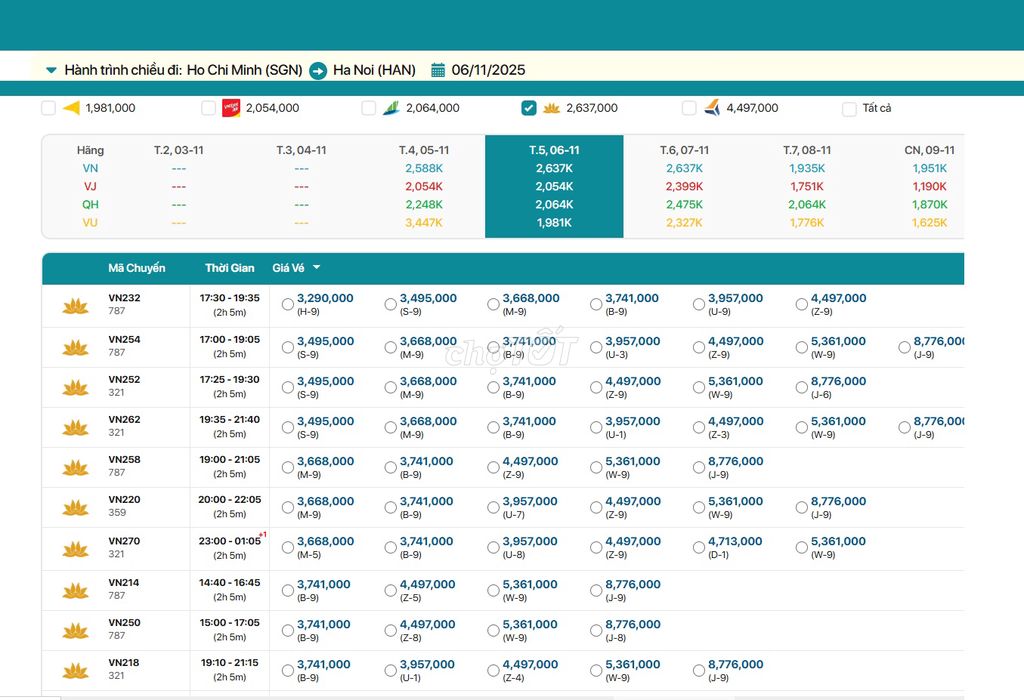Switch to the T.4, 05-11 date column
The height and width of the screenshot is (700, 1024).
pyautogui.click(x=423, y=150)
